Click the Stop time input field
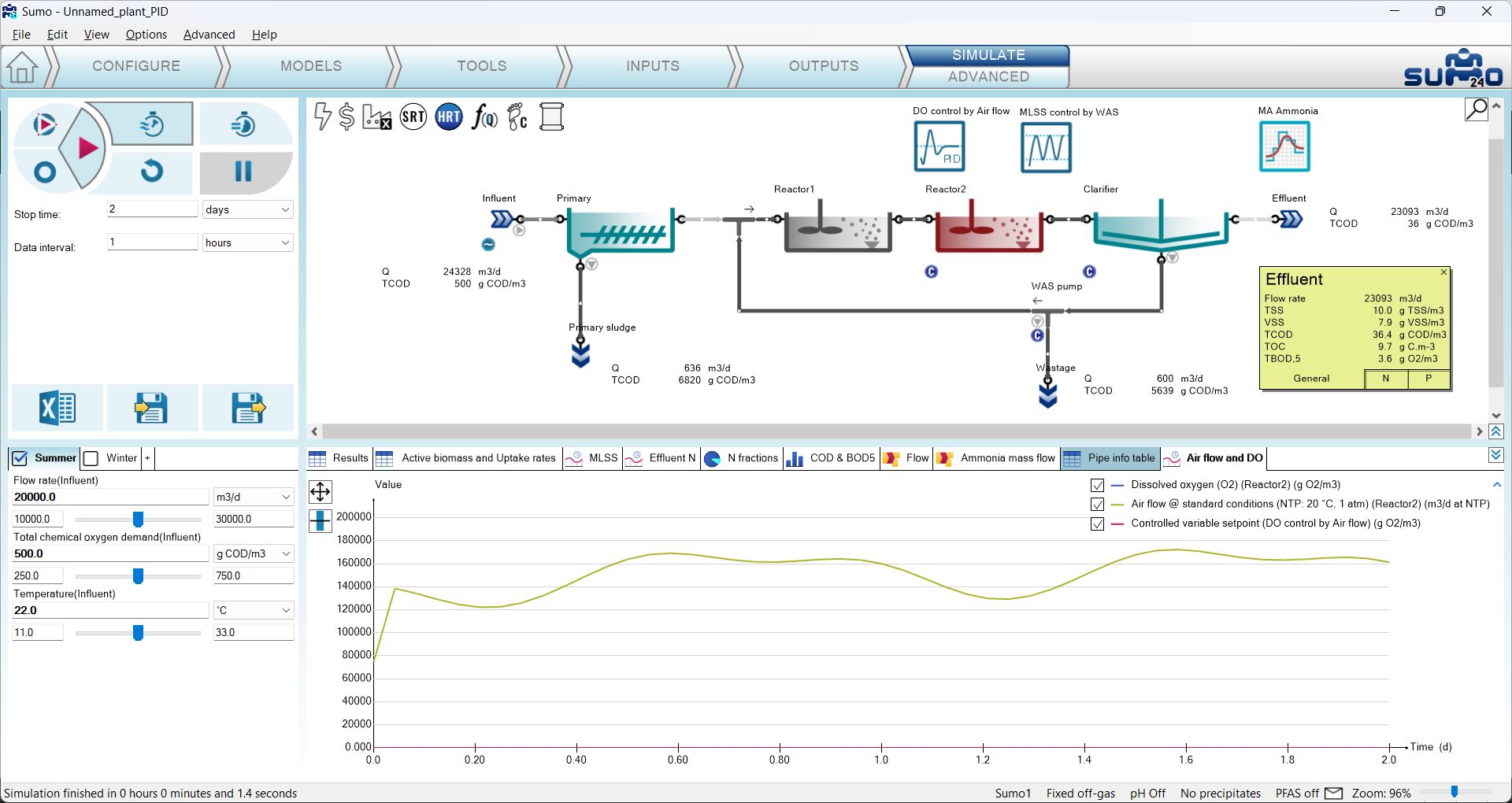 (152, 209)
